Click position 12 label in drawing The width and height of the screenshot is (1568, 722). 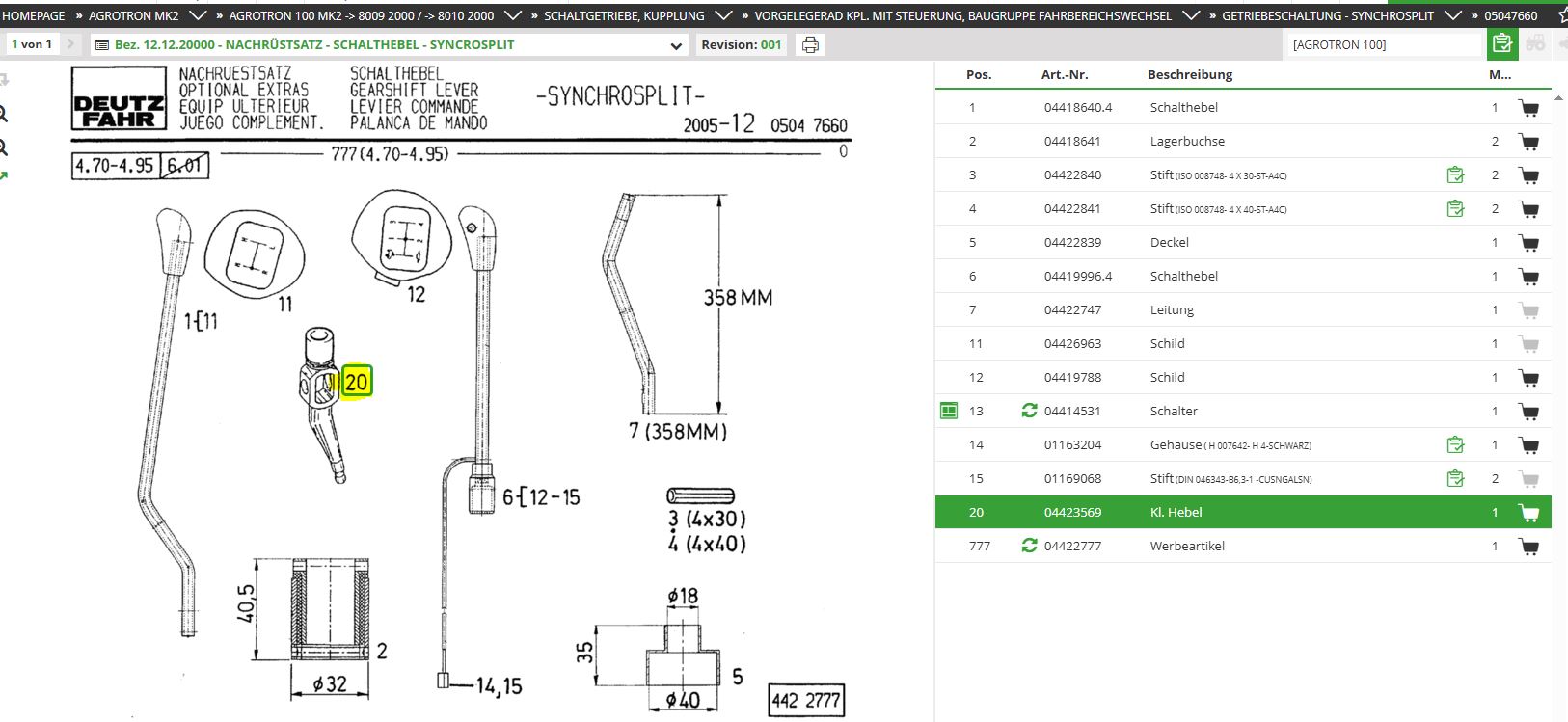pos(416,294)
